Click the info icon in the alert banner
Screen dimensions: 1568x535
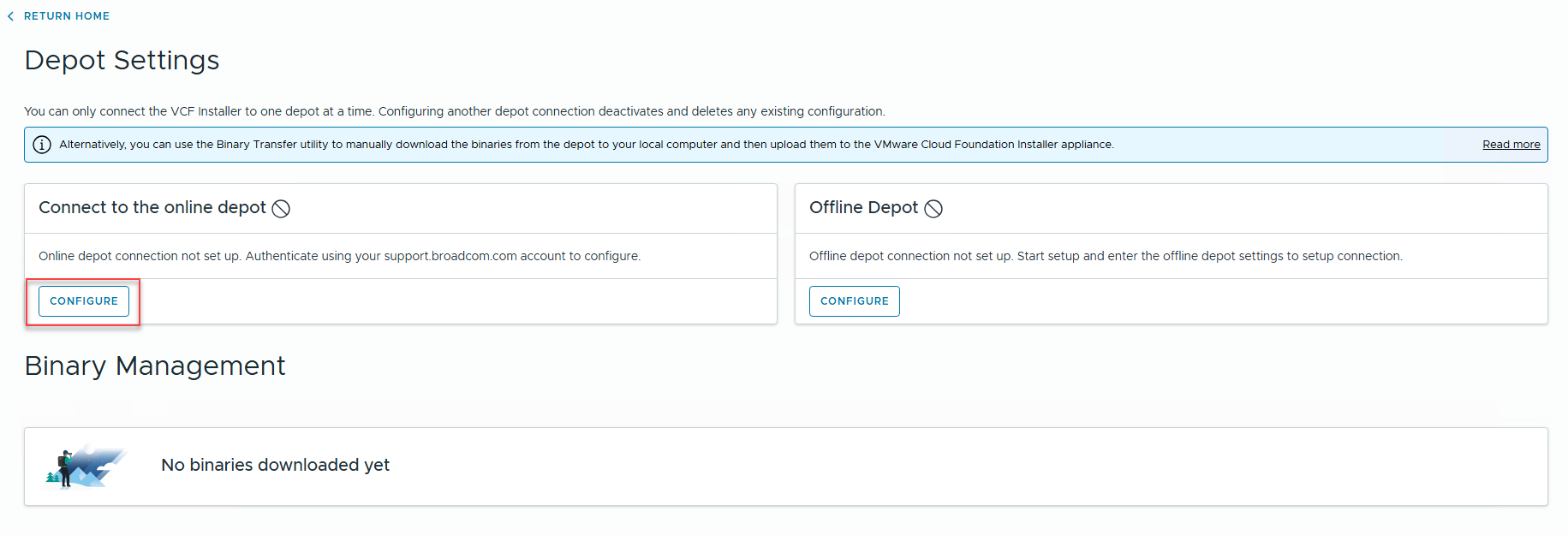tap(41, 145)
